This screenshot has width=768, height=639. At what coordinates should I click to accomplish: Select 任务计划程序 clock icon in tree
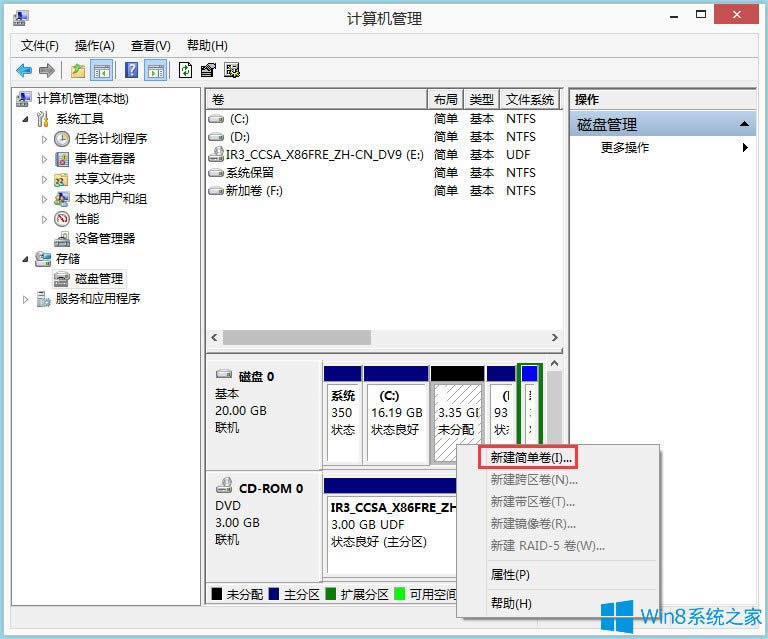[62, 139]
